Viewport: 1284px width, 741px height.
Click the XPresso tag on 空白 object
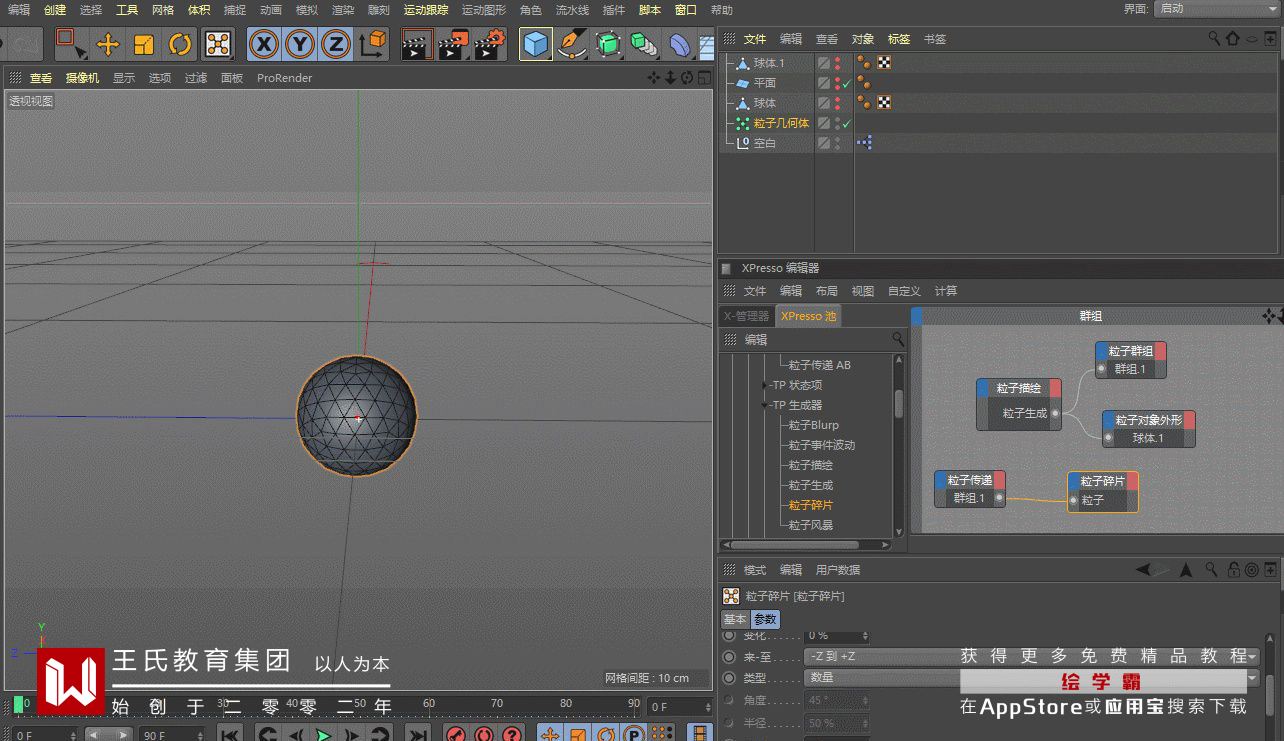coord(865,143)
